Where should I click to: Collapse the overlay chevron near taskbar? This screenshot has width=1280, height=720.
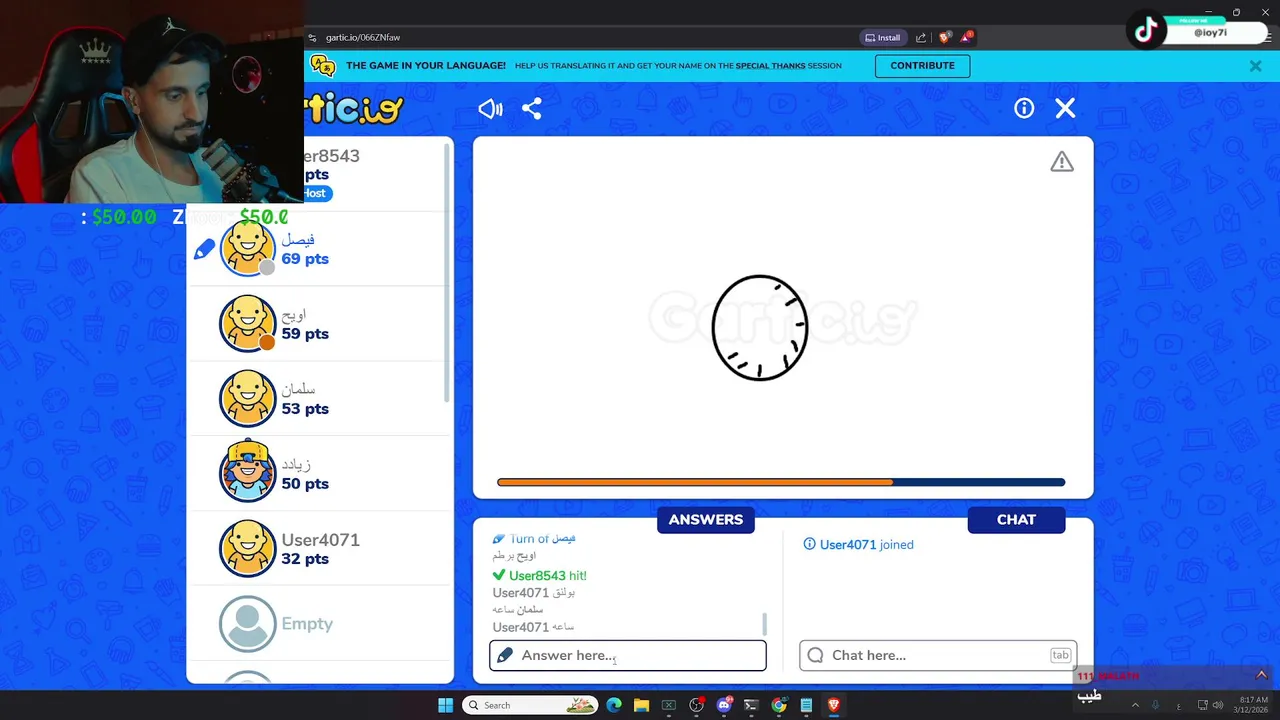[1261, 675]
